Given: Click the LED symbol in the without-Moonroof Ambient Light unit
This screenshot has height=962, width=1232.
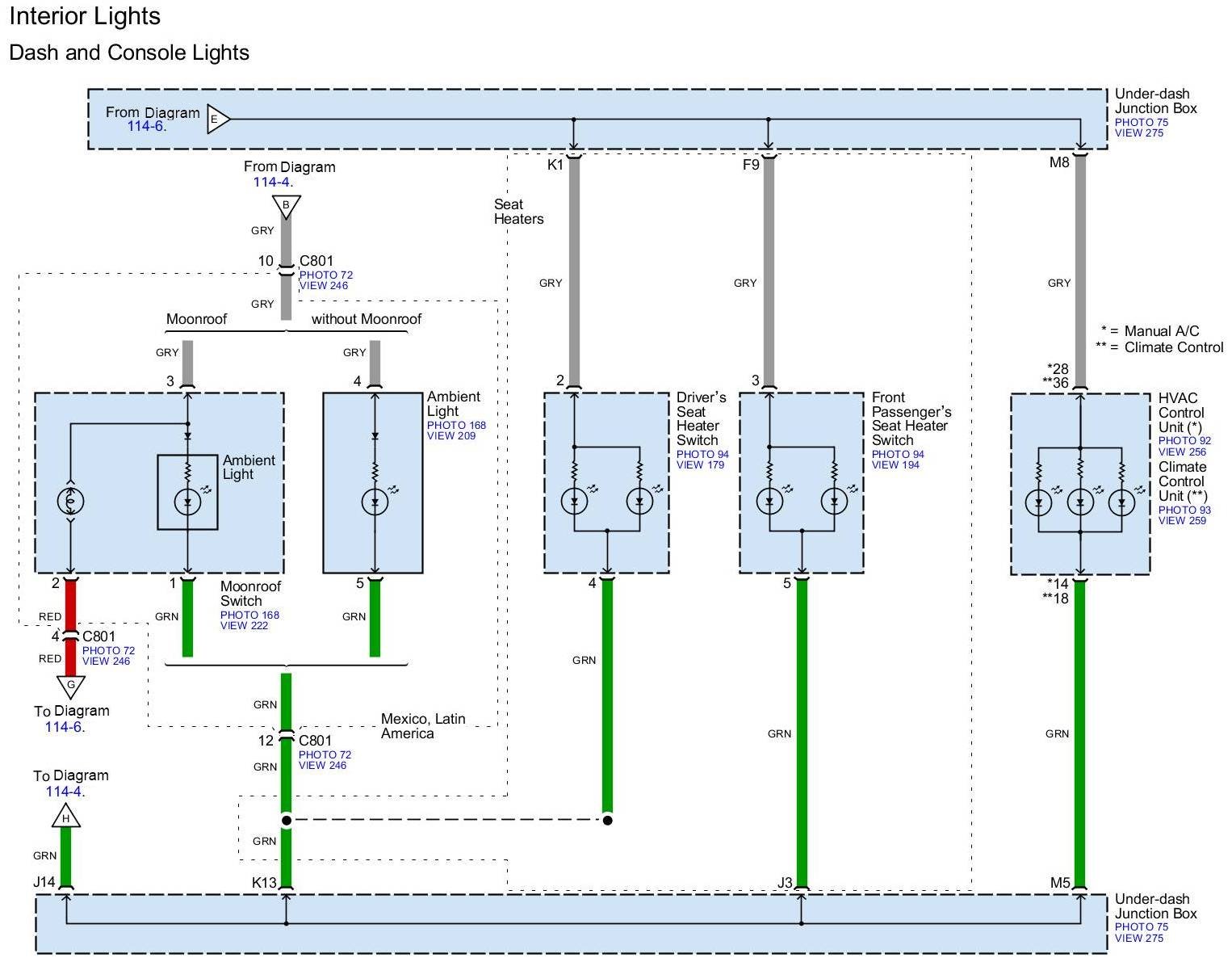Looking at the screenshot, I should pos(375,502).
